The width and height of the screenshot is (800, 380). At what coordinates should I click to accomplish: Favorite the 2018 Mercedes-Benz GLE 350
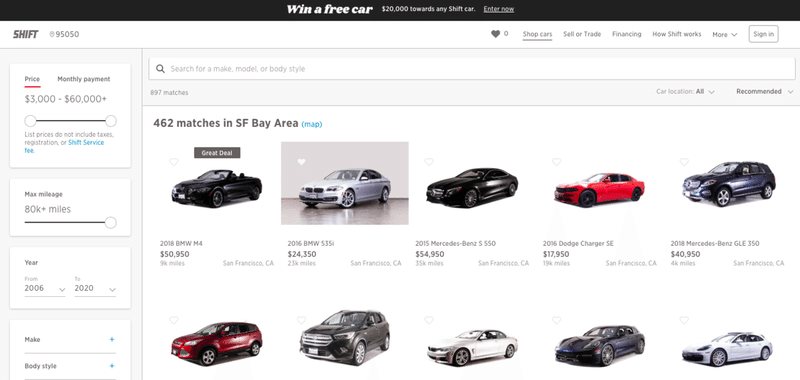[684, 162]
